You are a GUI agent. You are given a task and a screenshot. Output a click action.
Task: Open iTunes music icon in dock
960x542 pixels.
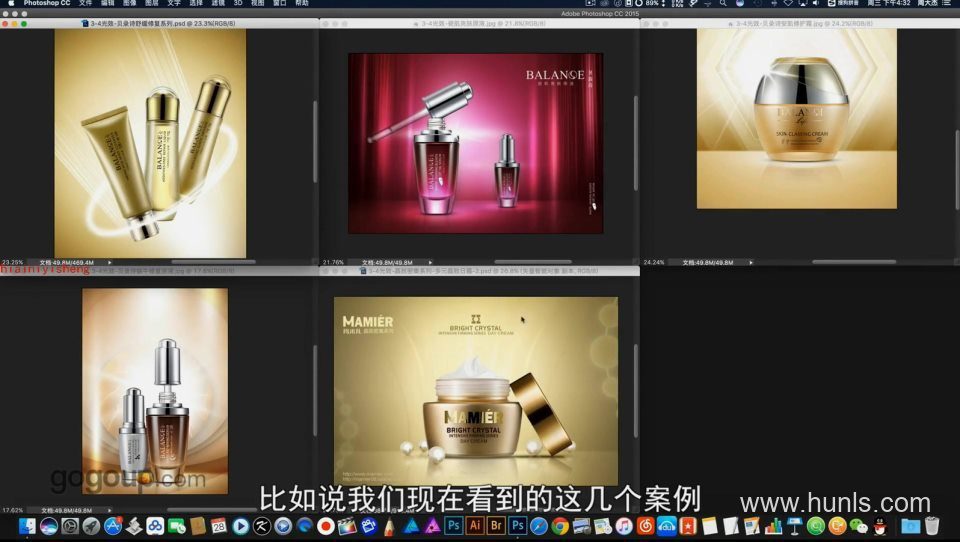pyautogui.click(x=624, y=526)
